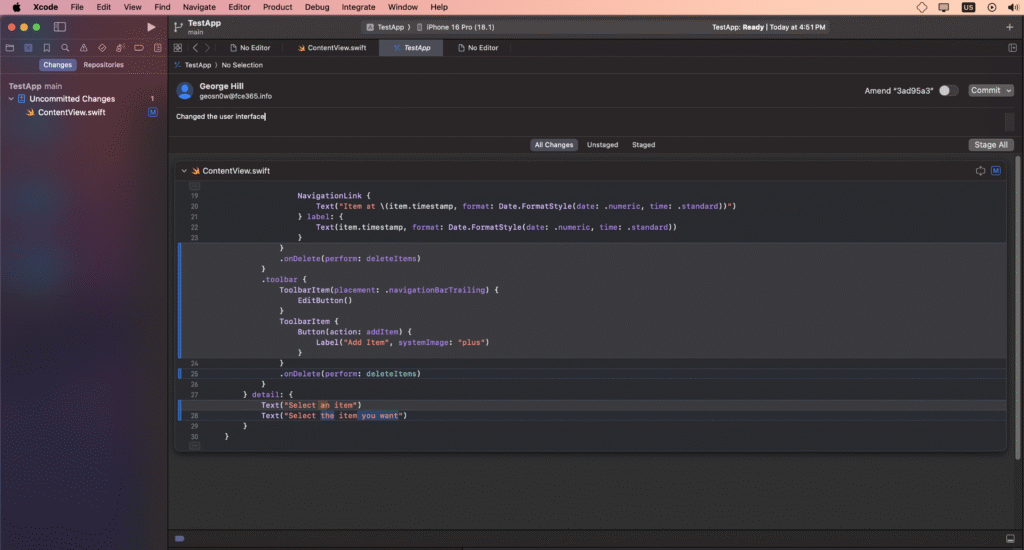Click the diff view vertical scrollbar
Viewport: 1024px width, 550px height.
pos(1017,307)
